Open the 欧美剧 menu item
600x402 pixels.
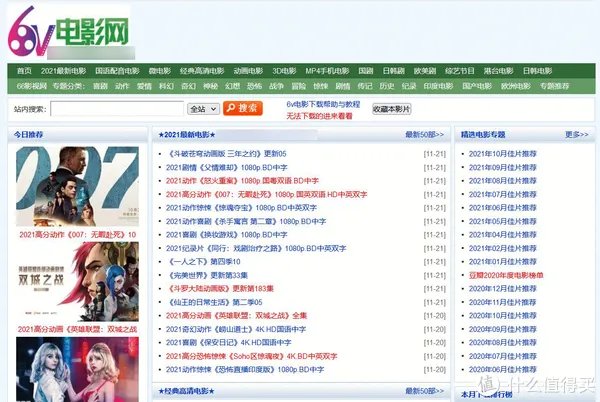tap(425, 71)
